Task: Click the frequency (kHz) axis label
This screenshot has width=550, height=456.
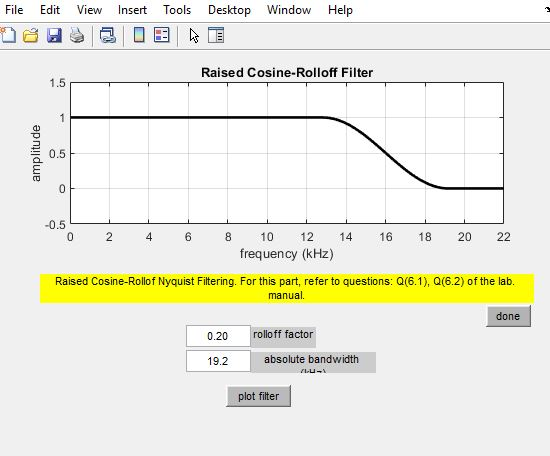Action: (x=287, y=254)
